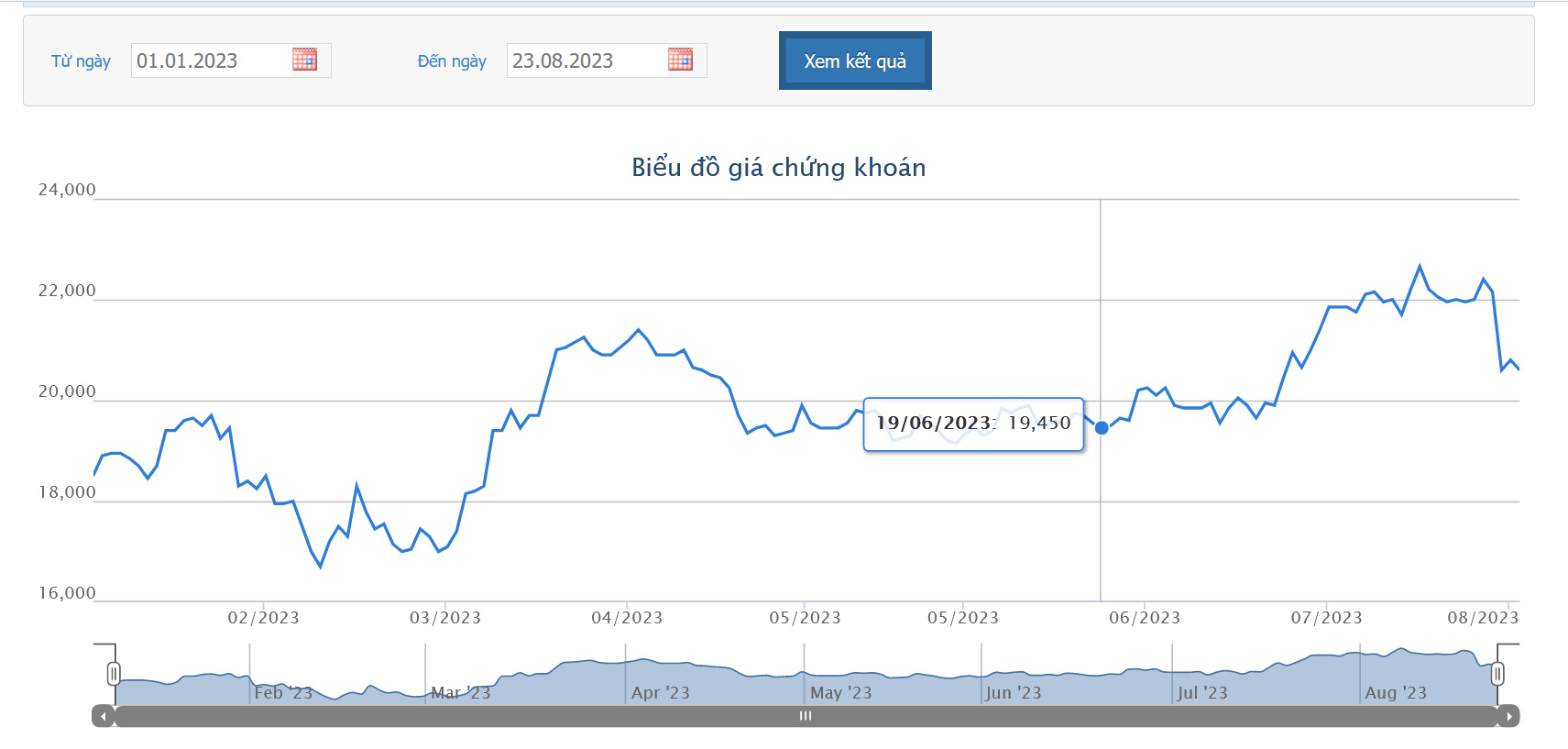Image resolution: width=1568 pixels, height=749 pixels.
Task: Click the 07/2023 x-axis label
Action: pyautogui.click(x=1326, y=618)
